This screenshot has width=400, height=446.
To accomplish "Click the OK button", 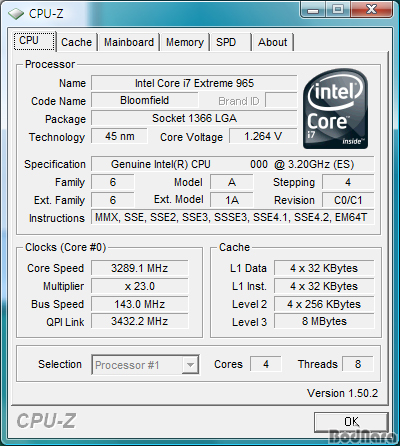I will click(351, 422).
